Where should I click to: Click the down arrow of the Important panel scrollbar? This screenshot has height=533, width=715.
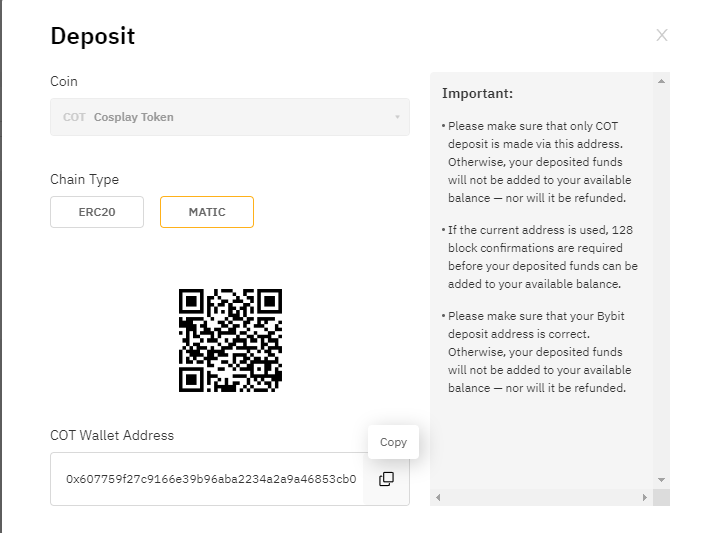[x=661, y=480]
